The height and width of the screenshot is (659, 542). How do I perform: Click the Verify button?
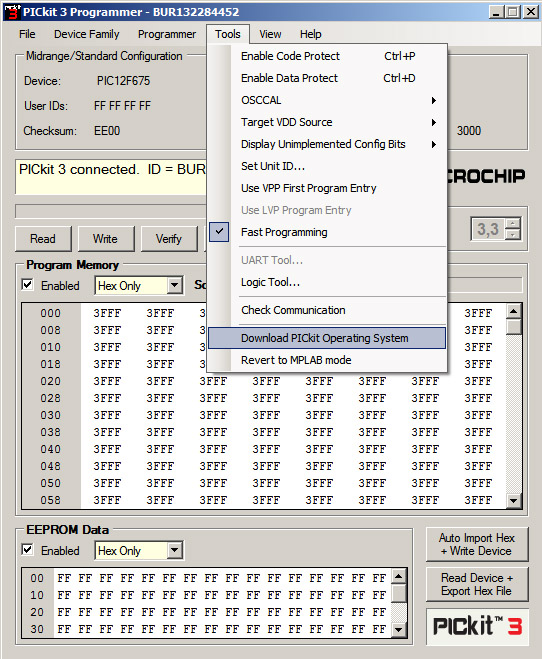(x=168, y=239)
